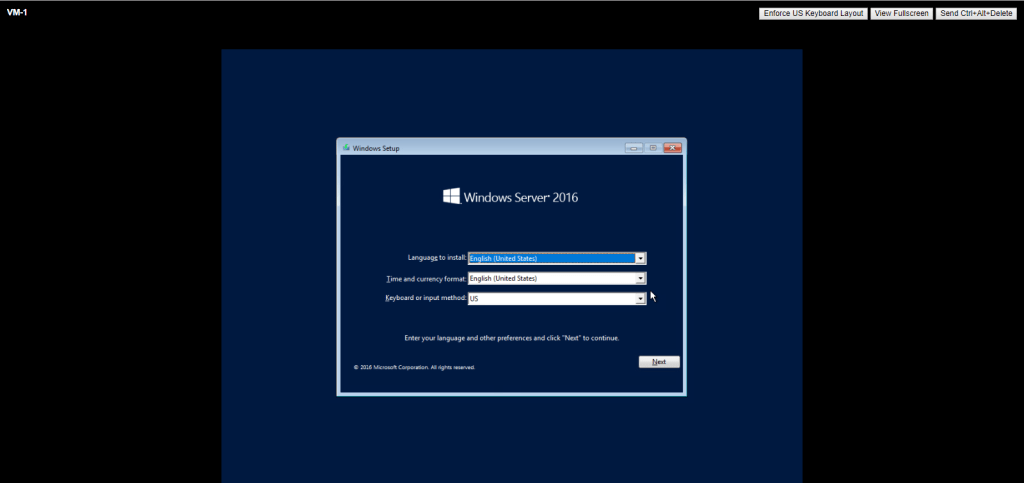Switch to View Fullscreen mode

901,13
